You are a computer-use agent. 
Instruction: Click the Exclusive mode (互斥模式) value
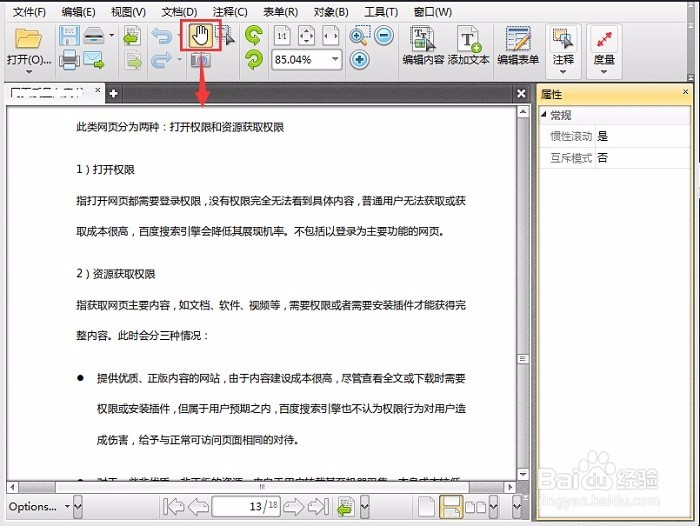point(643,158)
